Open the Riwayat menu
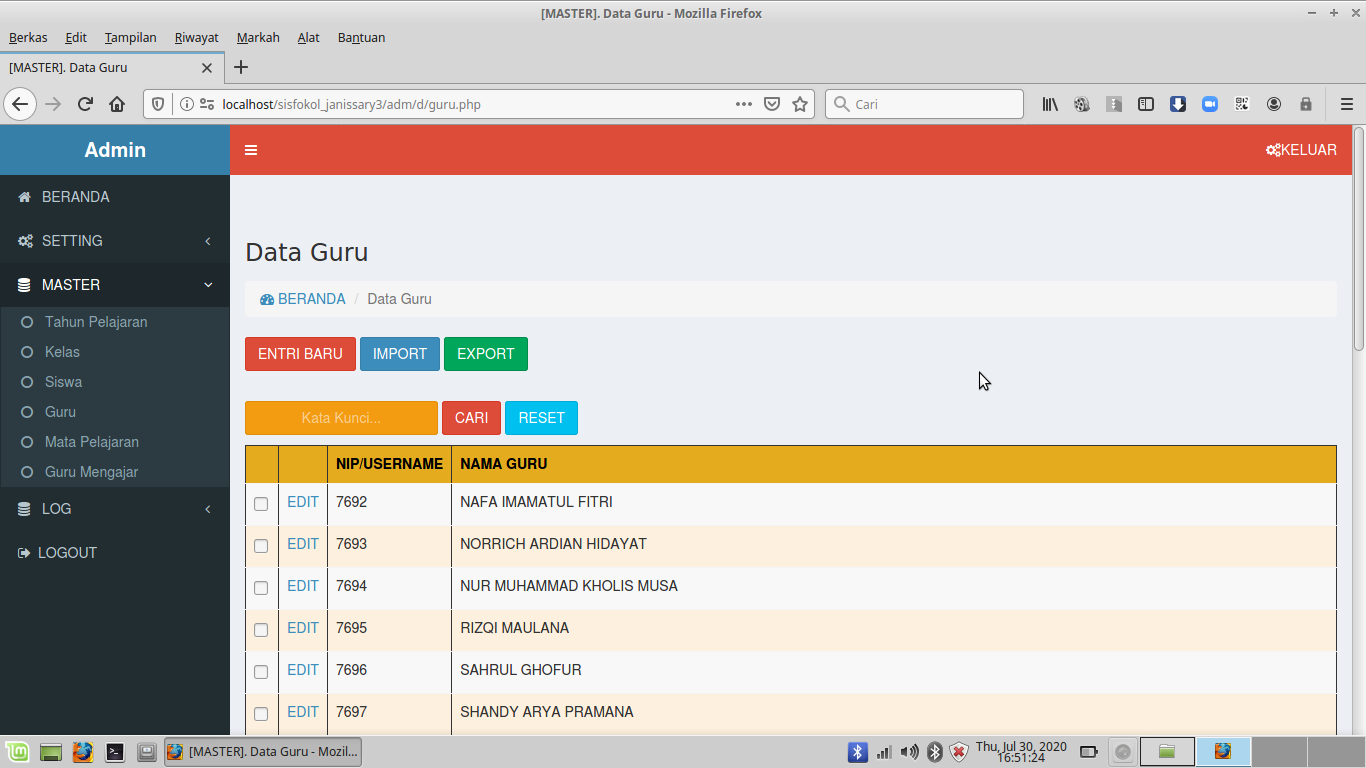The height and width of the screenshot is (768, 1366). [x=196, y=37]
